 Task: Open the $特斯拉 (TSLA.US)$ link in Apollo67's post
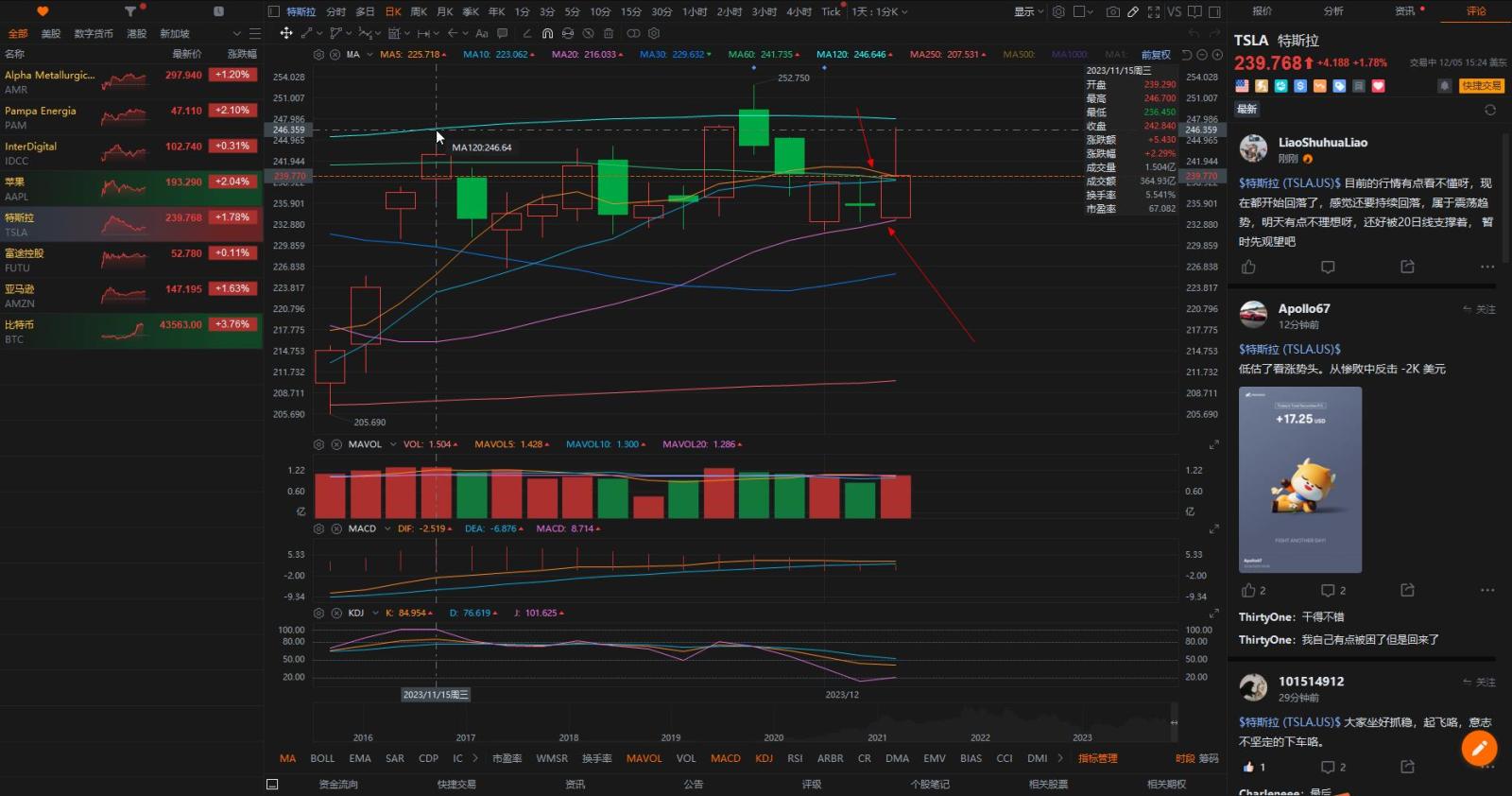(1290, 349)
